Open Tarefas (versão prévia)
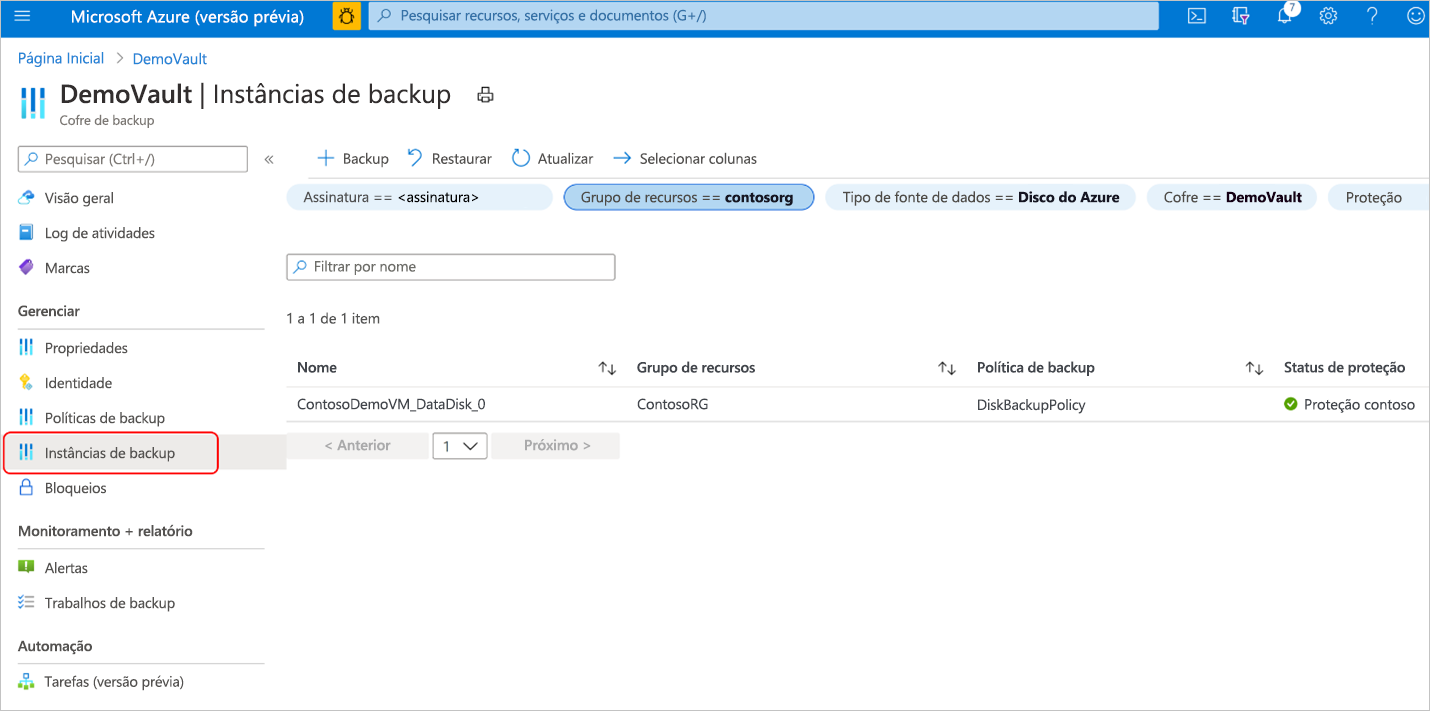 114,682
